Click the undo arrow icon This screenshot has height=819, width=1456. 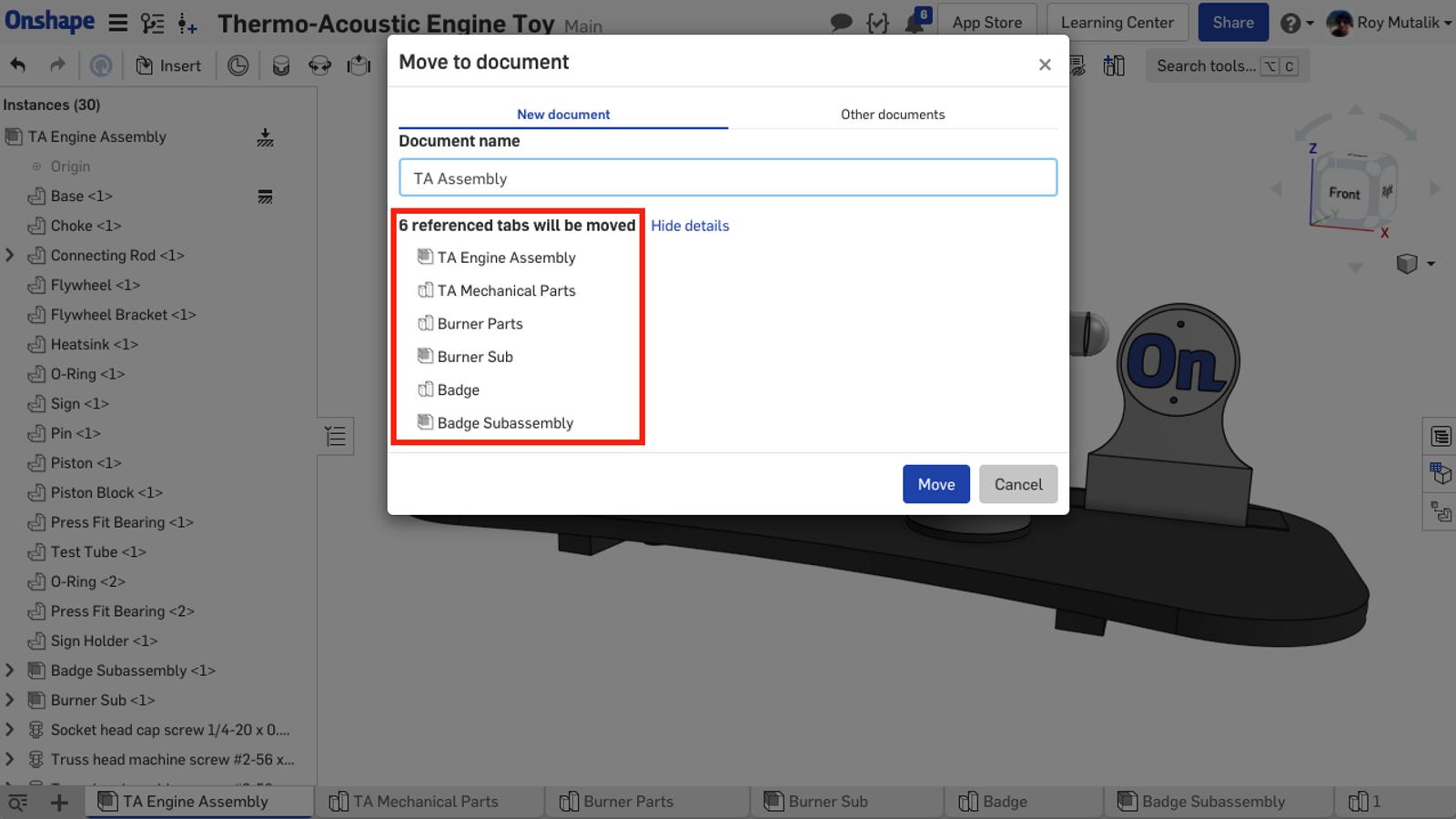pyautogui.click(x=18, y=66)
